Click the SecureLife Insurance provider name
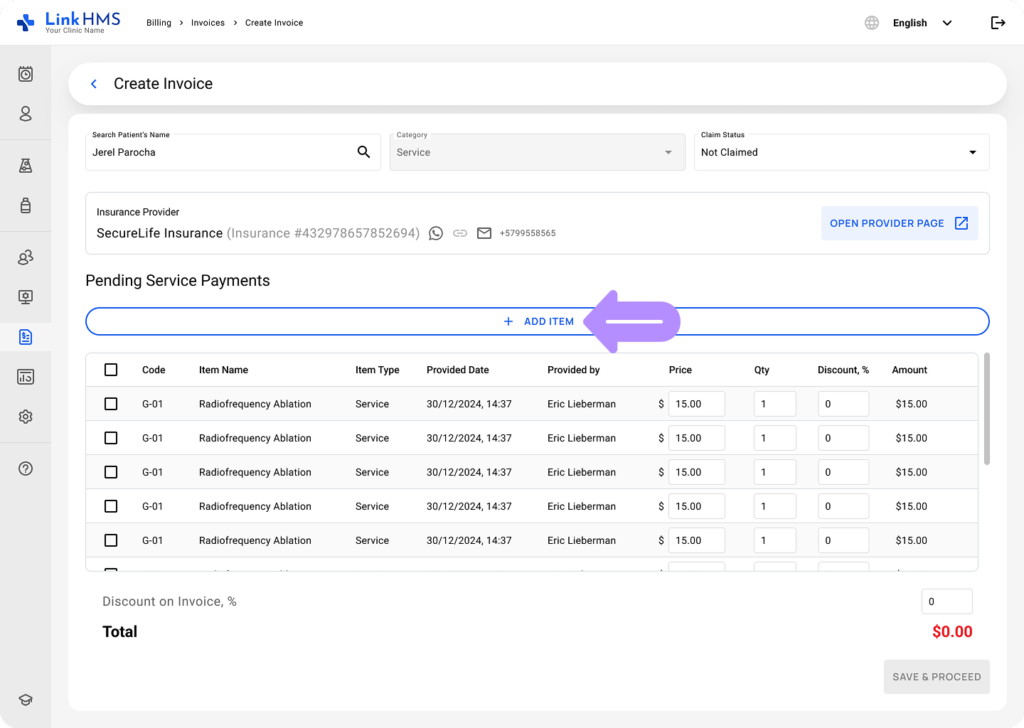This screenshot has height=728, width=1024. pyautogui.click(x=159, y=233)
